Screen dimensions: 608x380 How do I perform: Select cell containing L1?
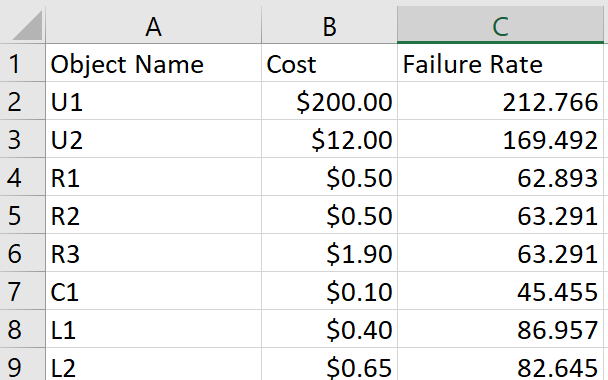click(154, 329)
